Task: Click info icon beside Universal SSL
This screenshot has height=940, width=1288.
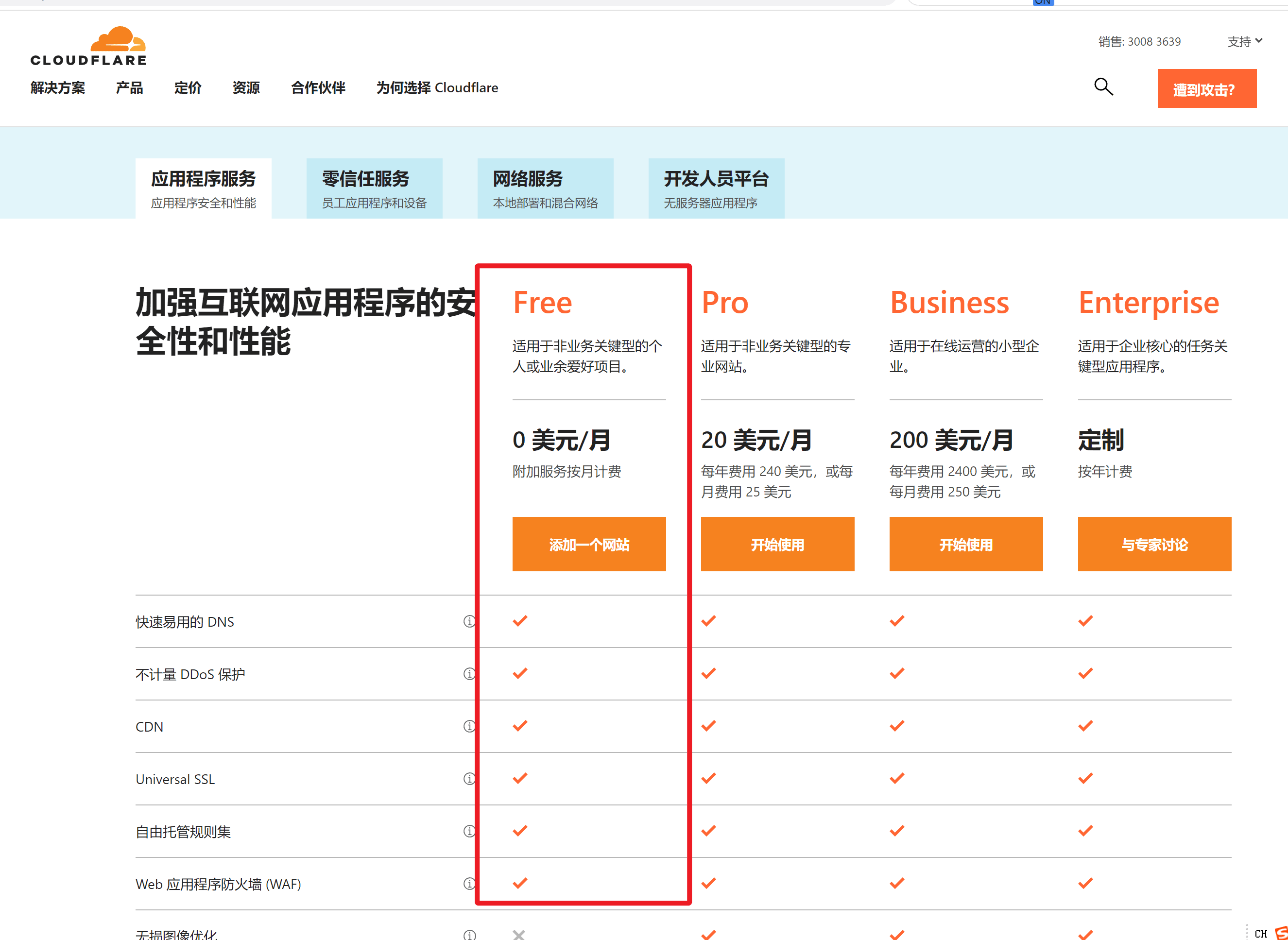Action: click(469, 778)
